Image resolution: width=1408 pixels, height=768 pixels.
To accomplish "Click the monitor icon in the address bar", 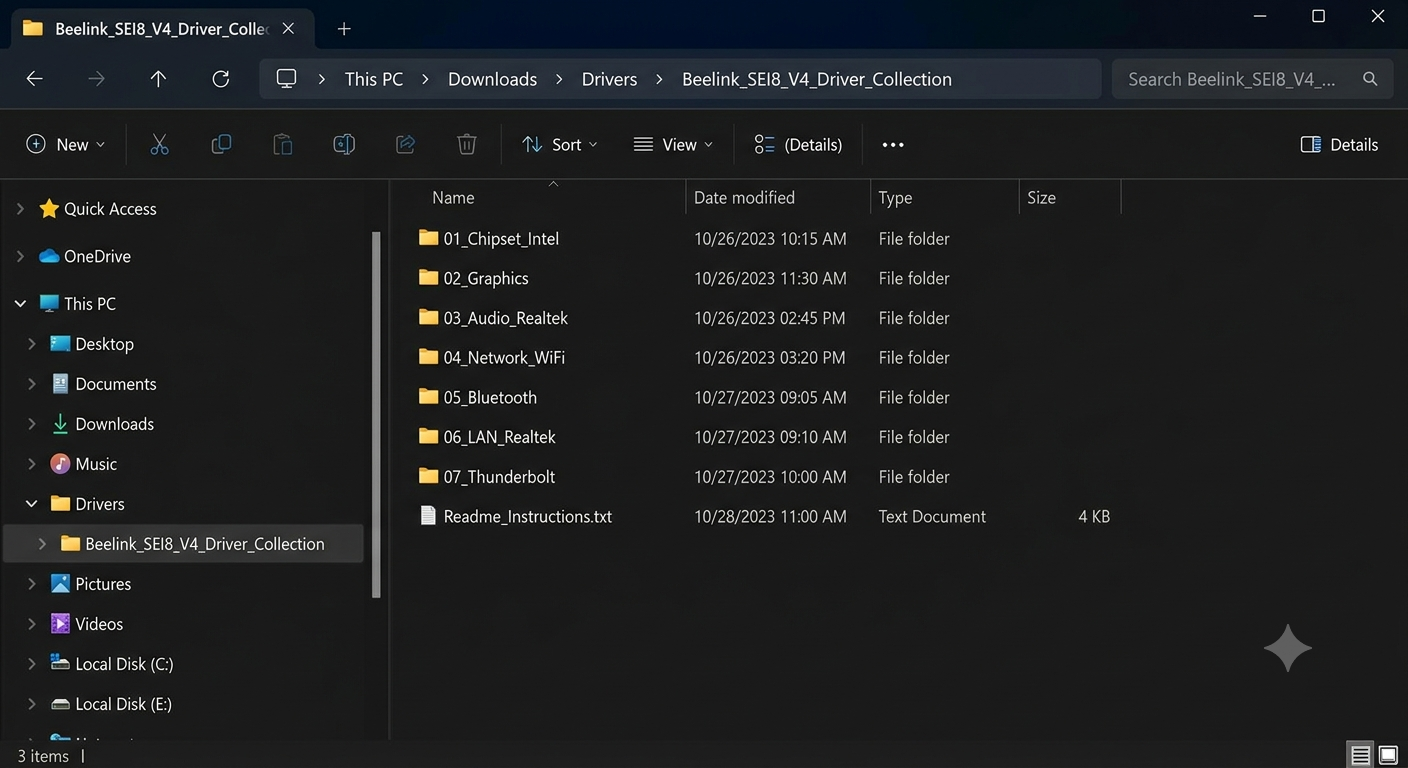I will tap(287, 79).
